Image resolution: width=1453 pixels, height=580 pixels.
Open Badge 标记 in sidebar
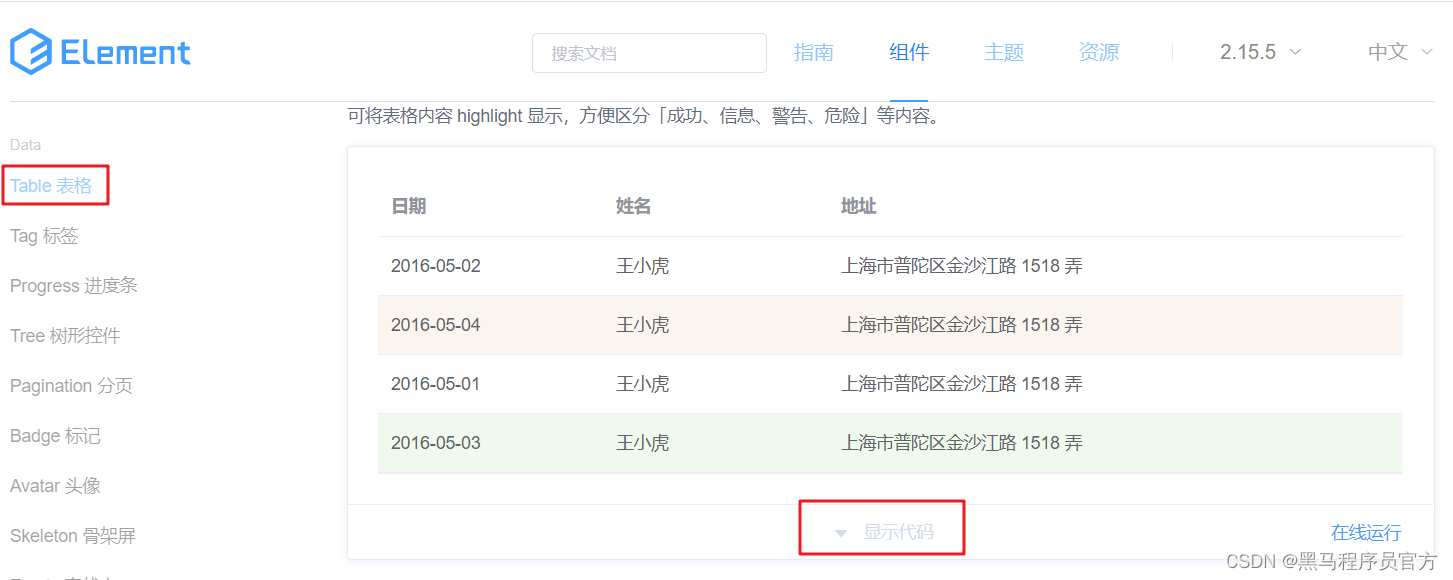point(55,436)
